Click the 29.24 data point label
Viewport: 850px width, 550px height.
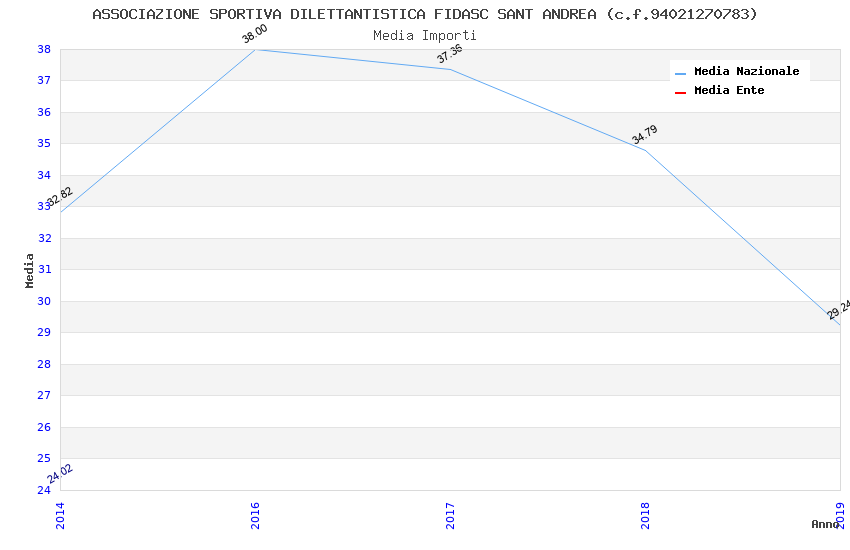click(839, 310)
